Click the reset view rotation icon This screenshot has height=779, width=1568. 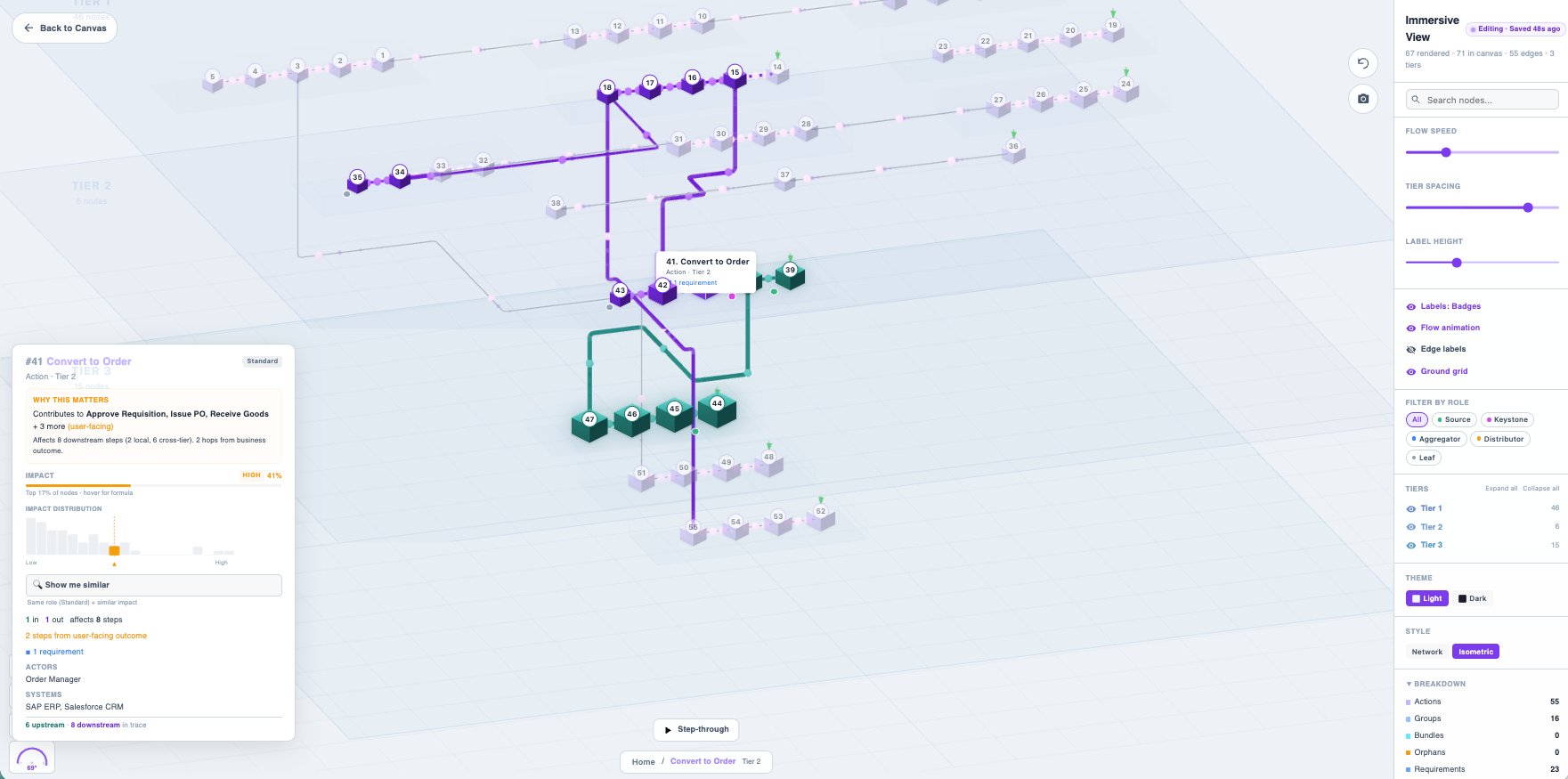[1362, 63]
